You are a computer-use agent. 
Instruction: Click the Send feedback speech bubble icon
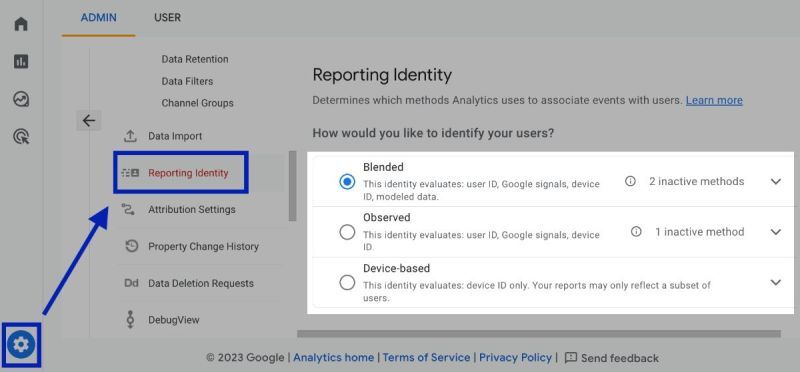(x=571, y=358)
